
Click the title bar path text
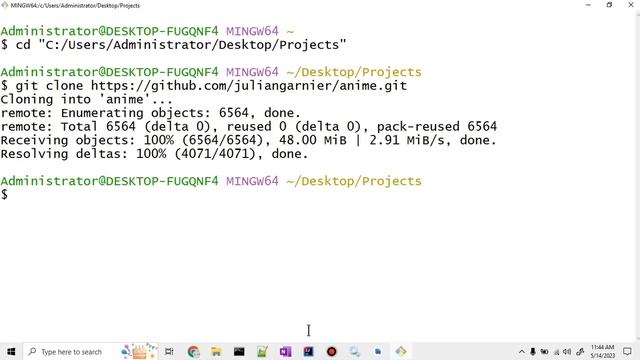tap(75, 5)
